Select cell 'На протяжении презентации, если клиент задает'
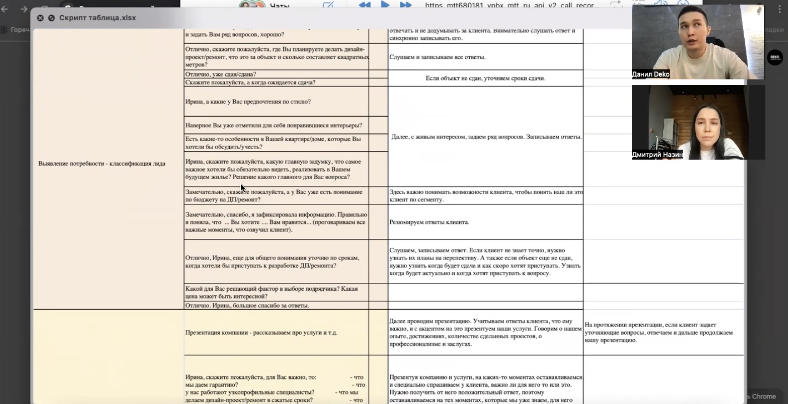This screenshot has height=404, width=788. coord(663,333)
